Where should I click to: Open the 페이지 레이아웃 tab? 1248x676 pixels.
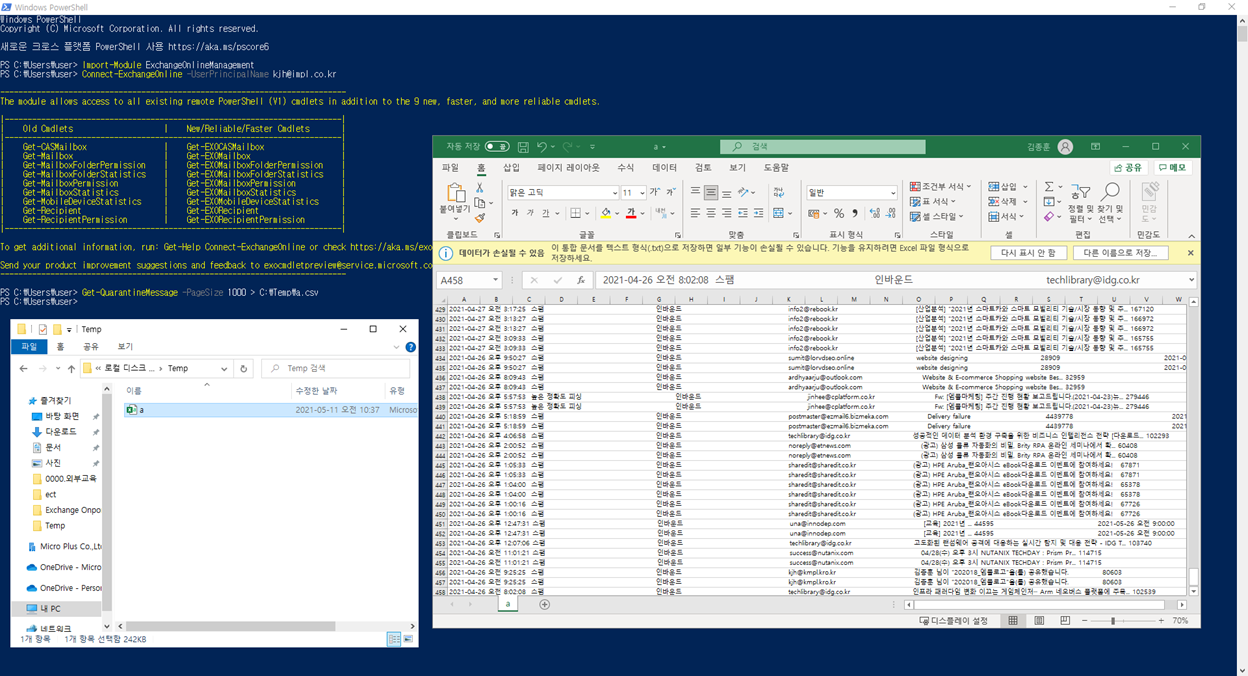pyautogui.click(x=568, y=168)
